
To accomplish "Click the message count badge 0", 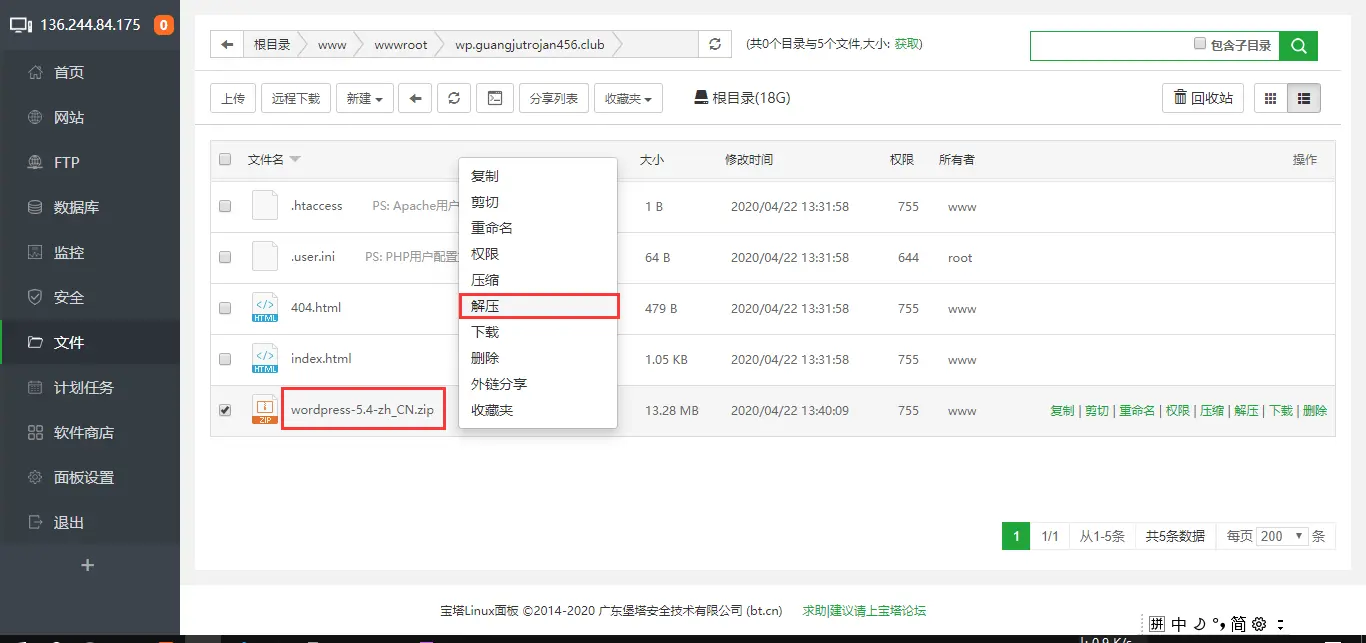I will click(164, 24).
